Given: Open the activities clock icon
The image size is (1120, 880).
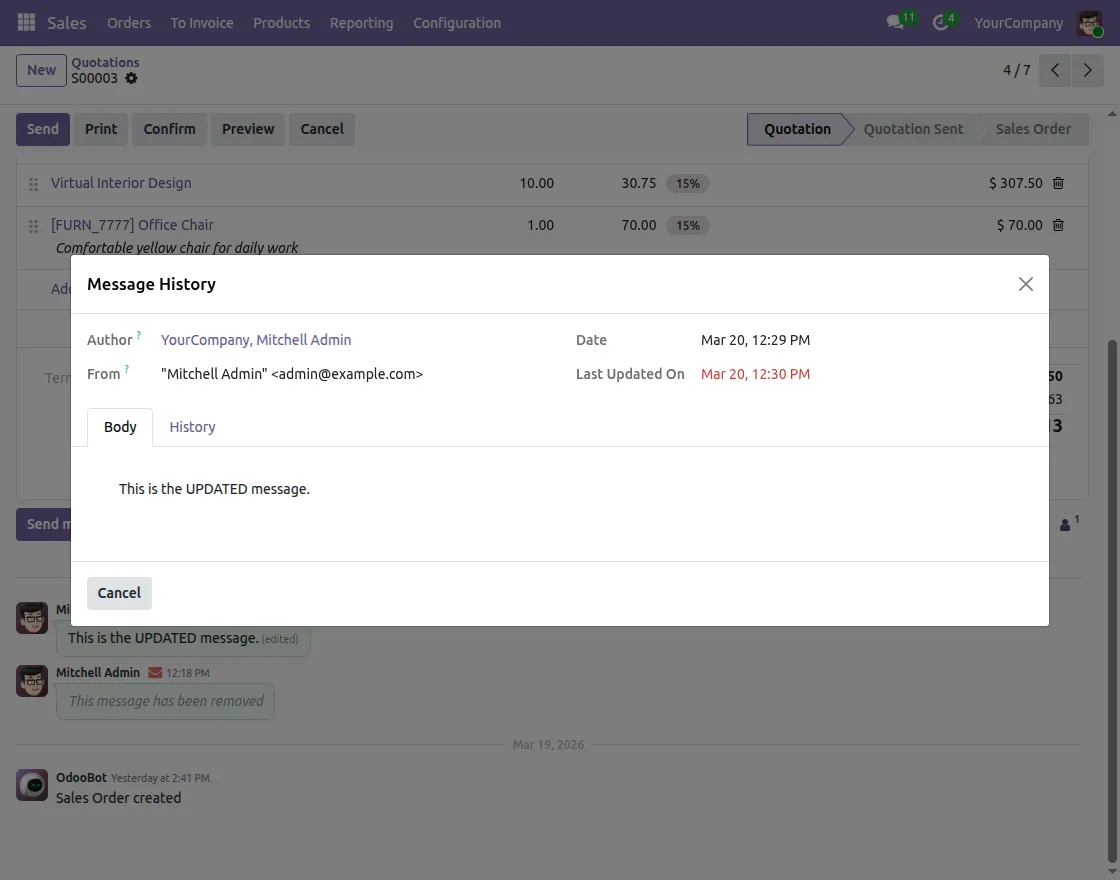Looking at the screenshot, I should [940, 22].
